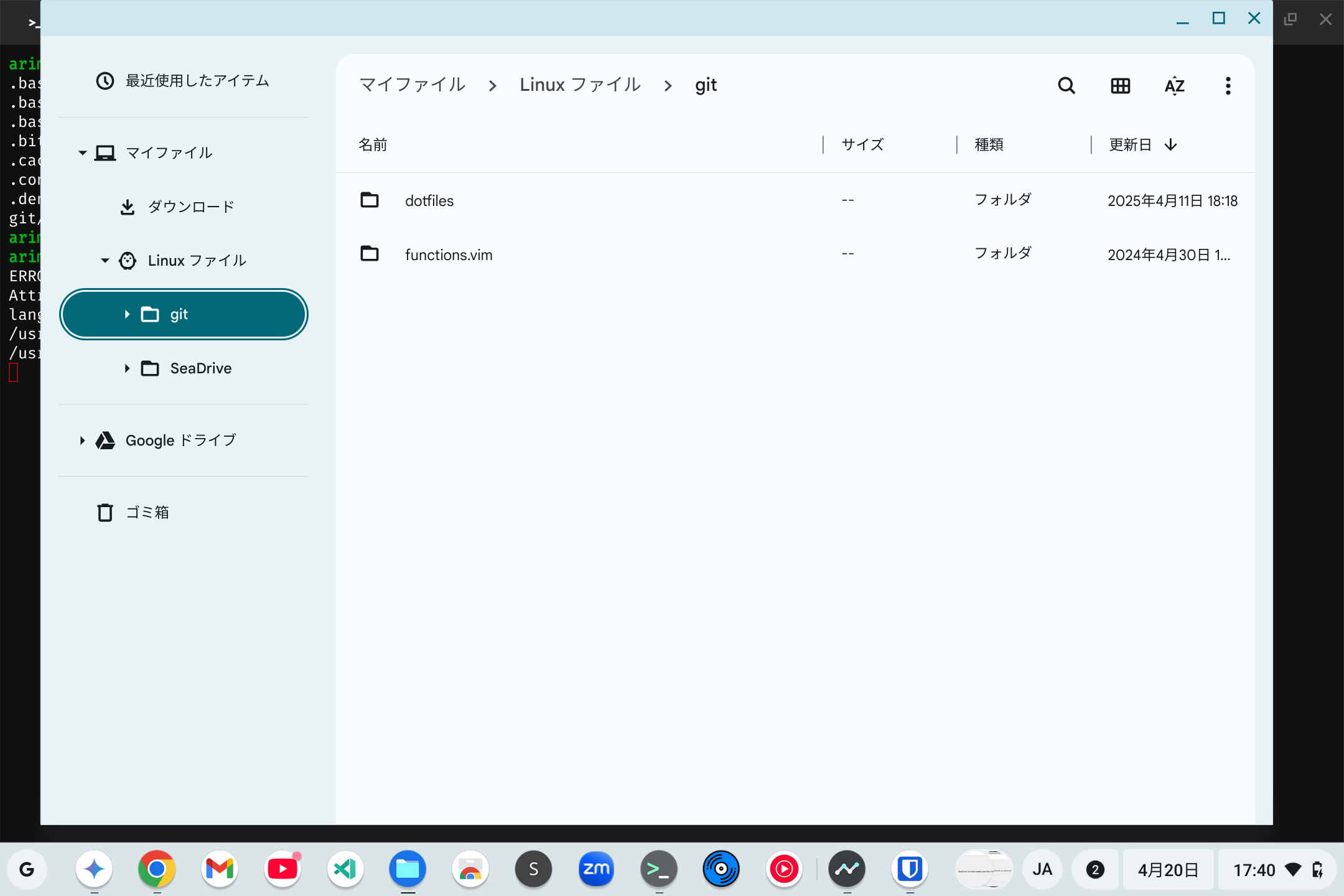Open Google ドライブ in the sidebar
This screenshot has height=896, width=1344.
click(184, 441)
